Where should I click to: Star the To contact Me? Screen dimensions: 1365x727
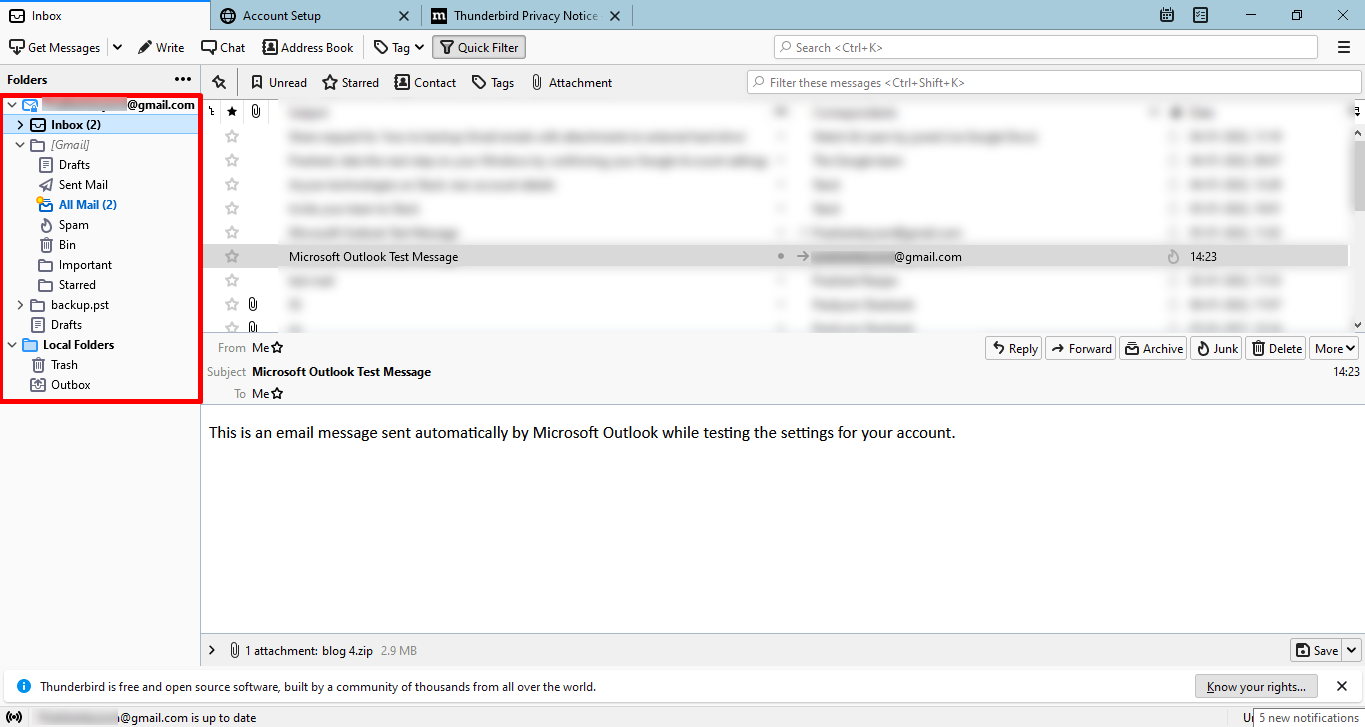click(277, 394)
